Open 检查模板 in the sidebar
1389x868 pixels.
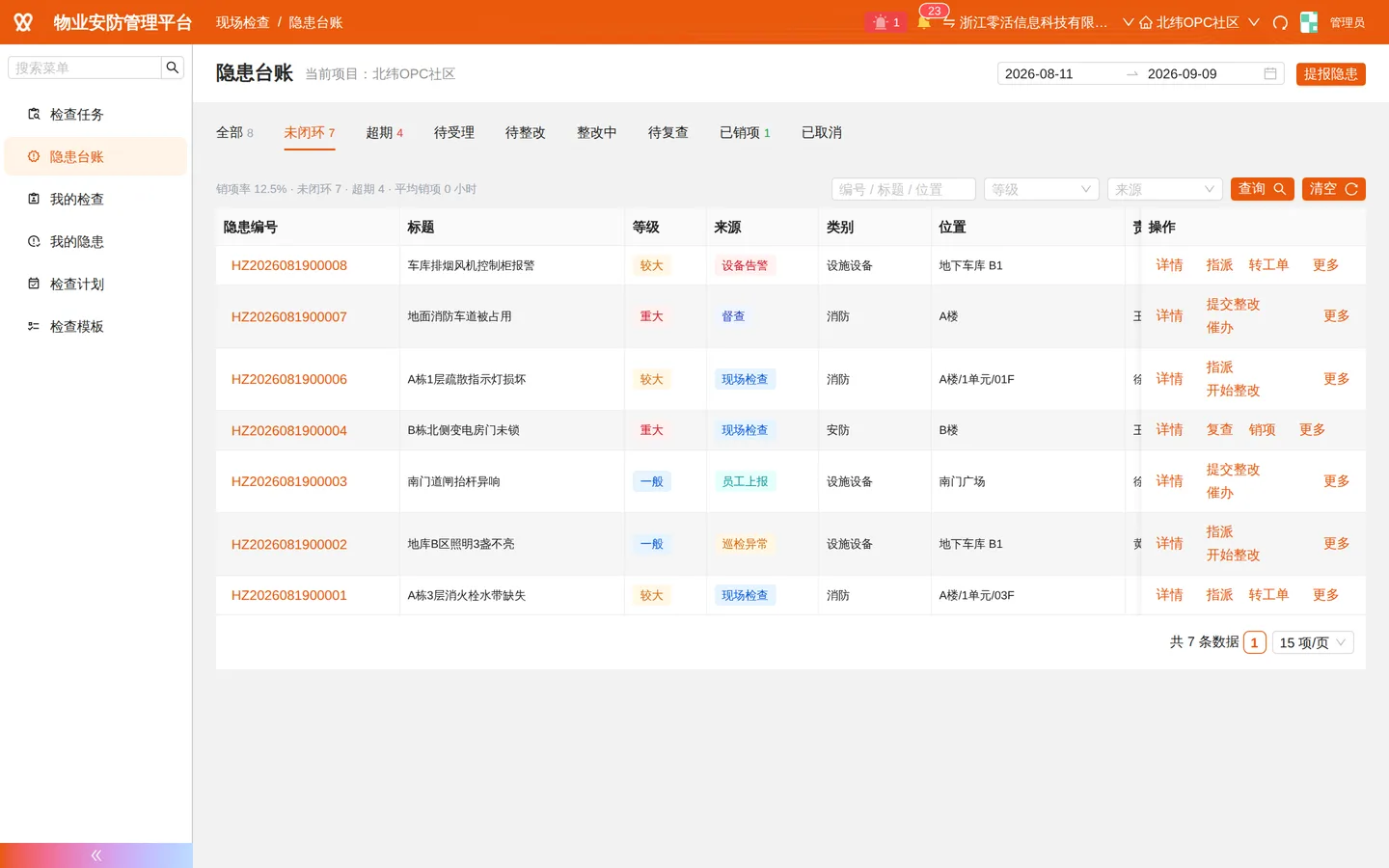(x=95, y=326)
